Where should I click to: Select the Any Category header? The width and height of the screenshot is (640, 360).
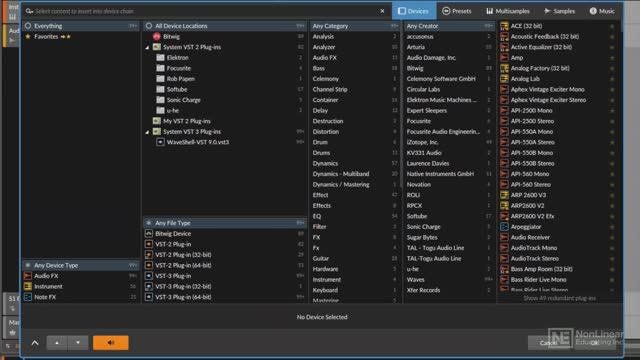[354, 26]
